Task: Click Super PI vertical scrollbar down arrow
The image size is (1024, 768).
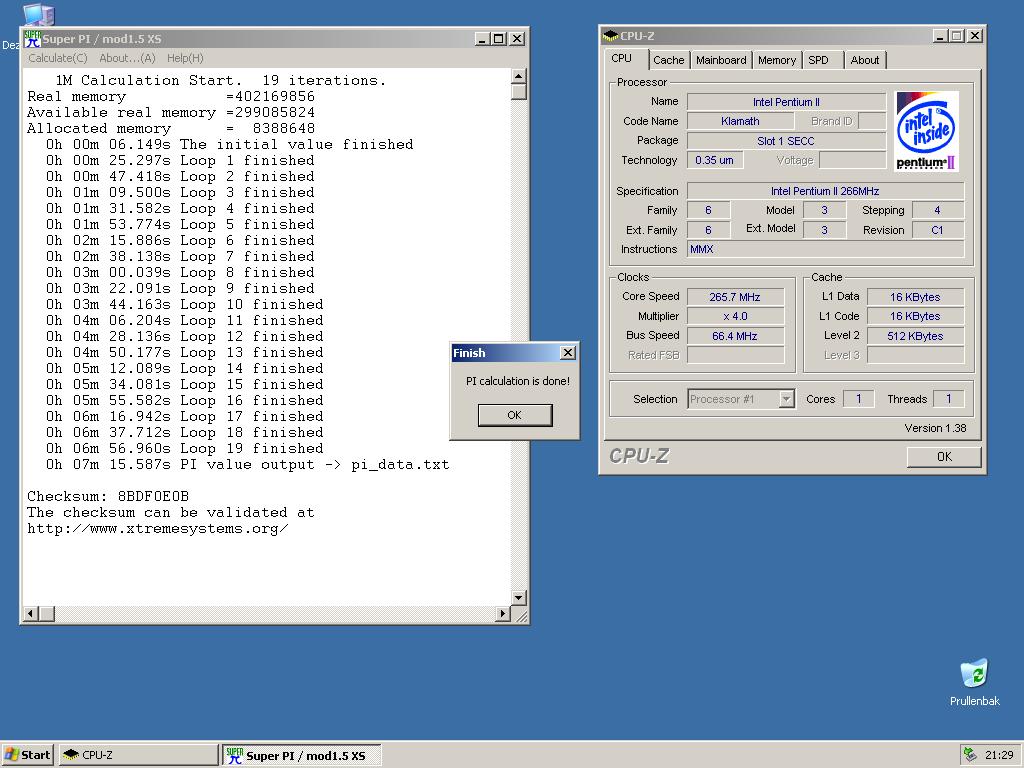Action: 519,598
